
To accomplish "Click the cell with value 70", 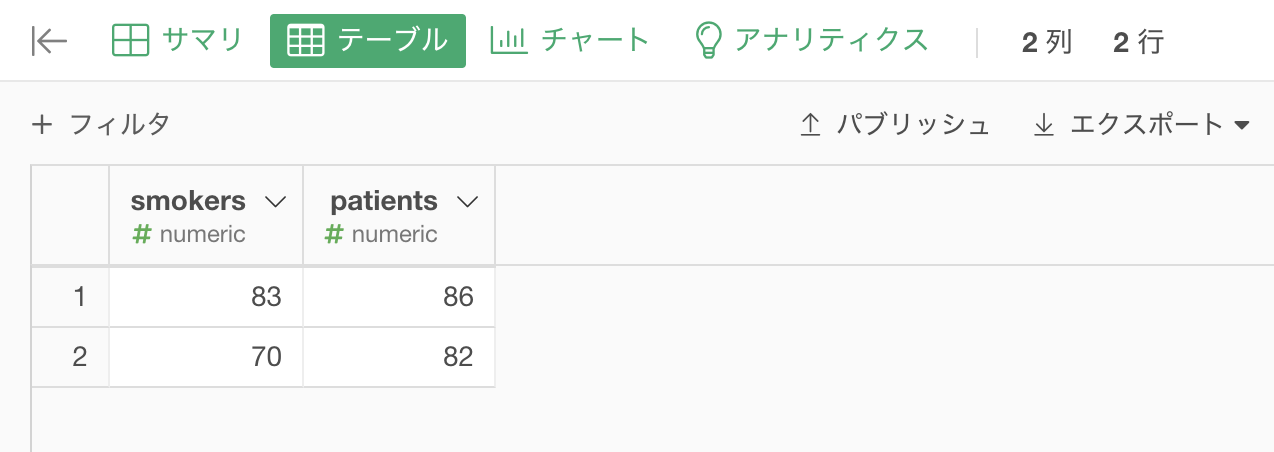I will pos(206,357).
